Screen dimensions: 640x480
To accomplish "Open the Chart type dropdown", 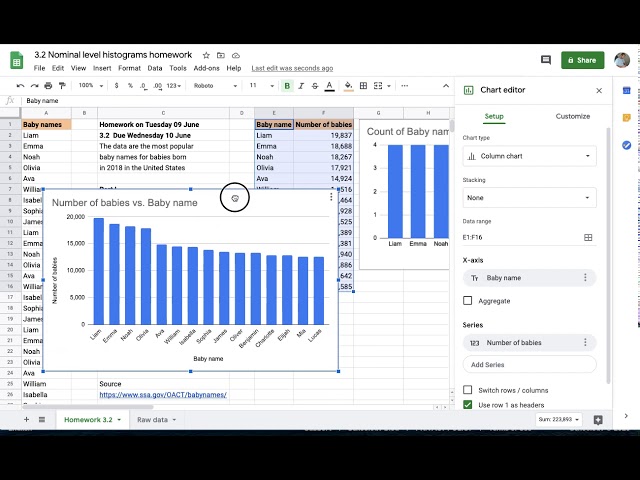I will click(529, 156).
